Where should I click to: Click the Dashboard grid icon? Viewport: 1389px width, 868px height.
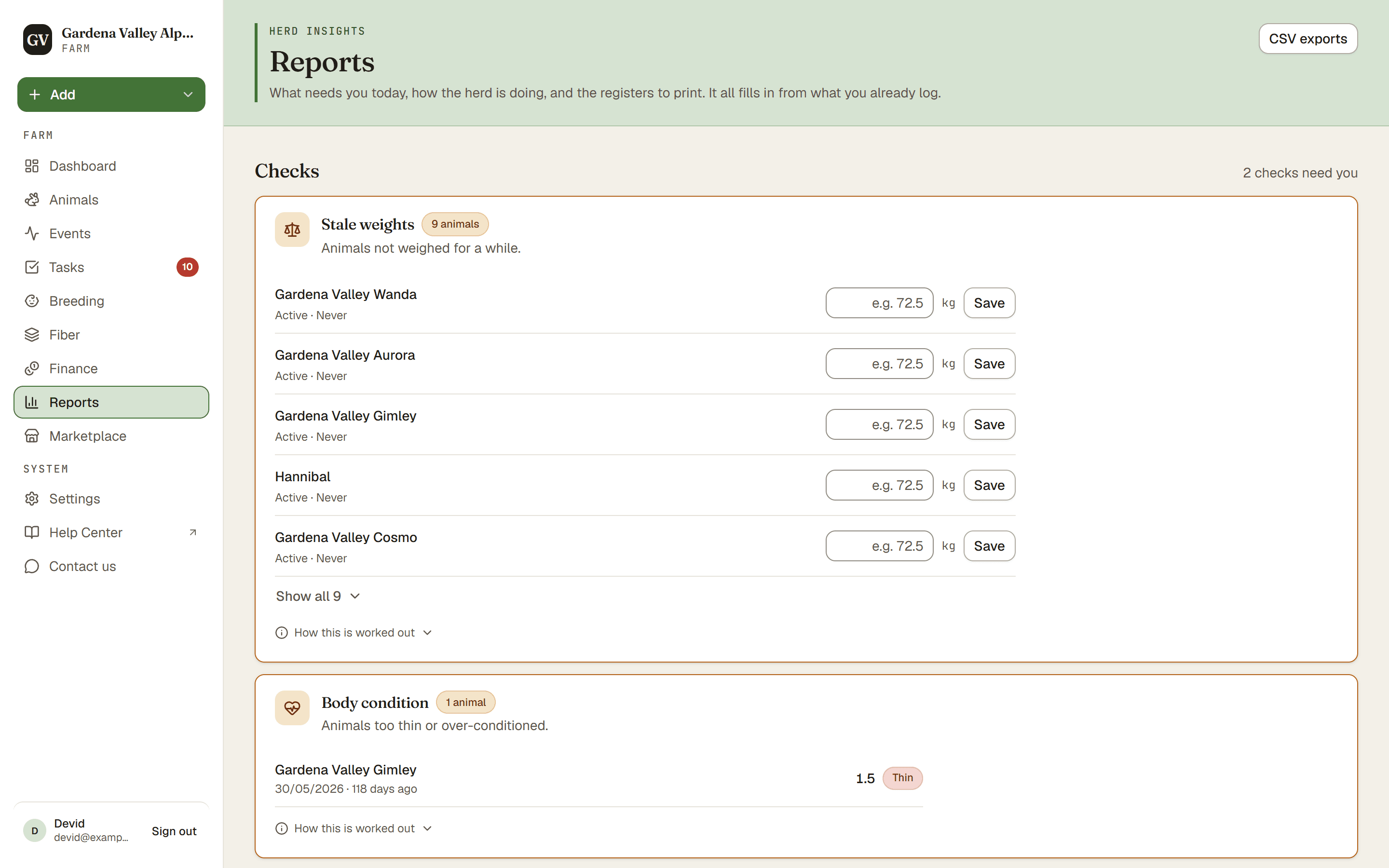click(31, 166)
